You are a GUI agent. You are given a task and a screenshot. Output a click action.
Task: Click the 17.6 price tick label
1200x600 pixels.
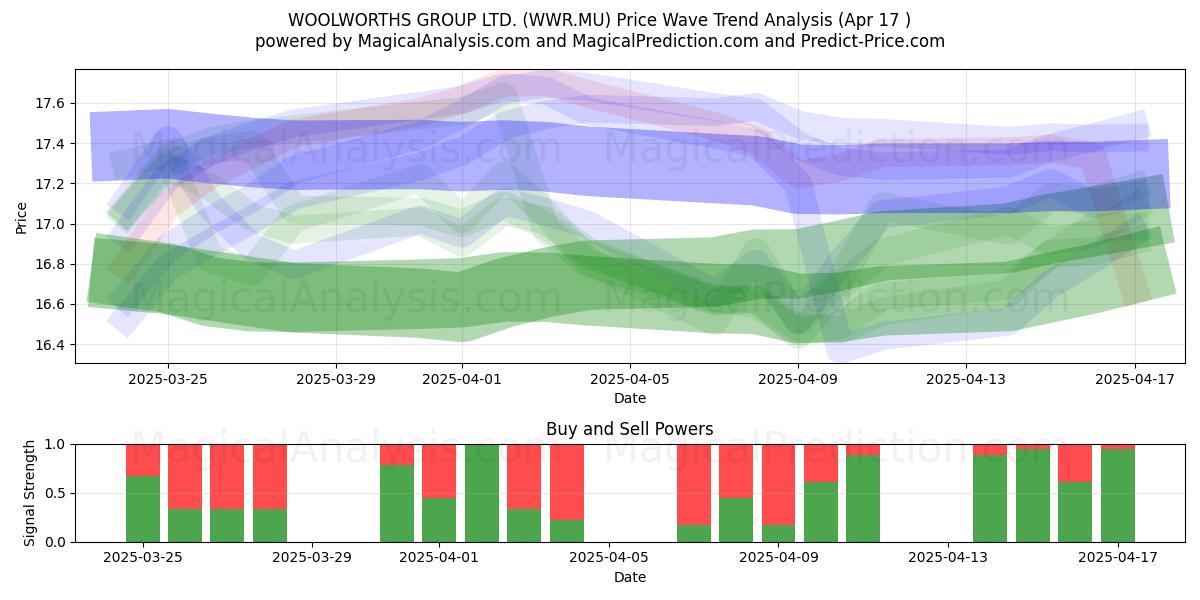[50, 104]
